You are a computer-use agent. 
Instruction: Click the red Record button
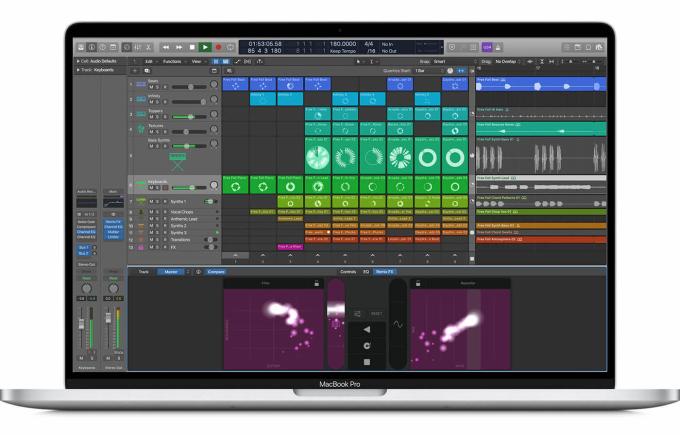click(219, 47)
